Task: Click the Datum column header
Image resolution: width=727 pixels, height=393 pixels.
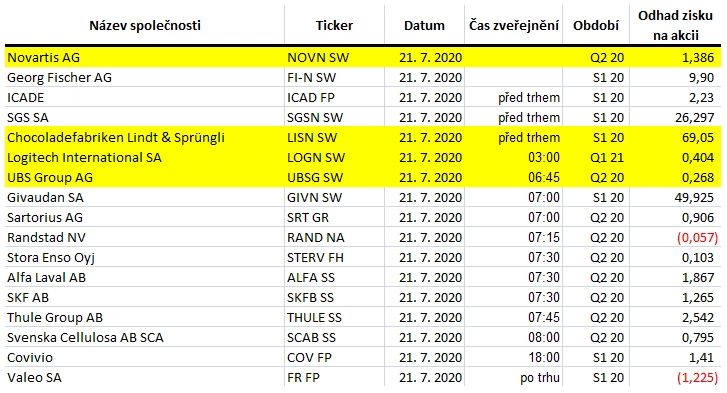Action: 424,25
